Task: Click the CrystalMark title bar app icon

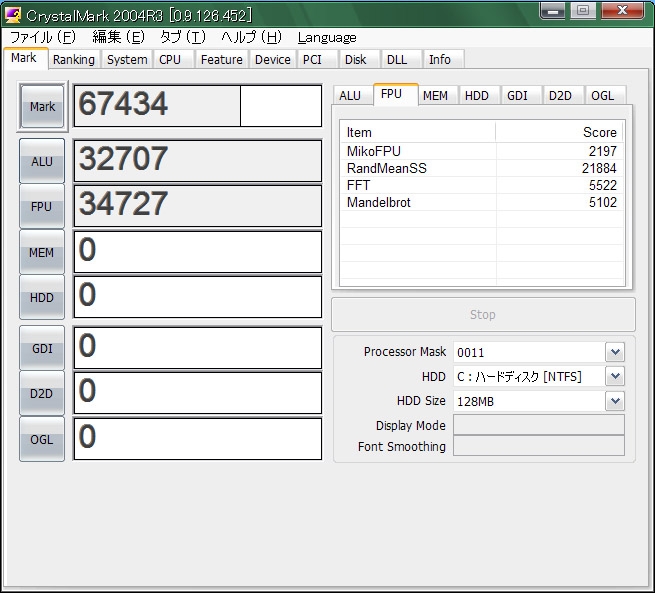Action: [13, 15]
